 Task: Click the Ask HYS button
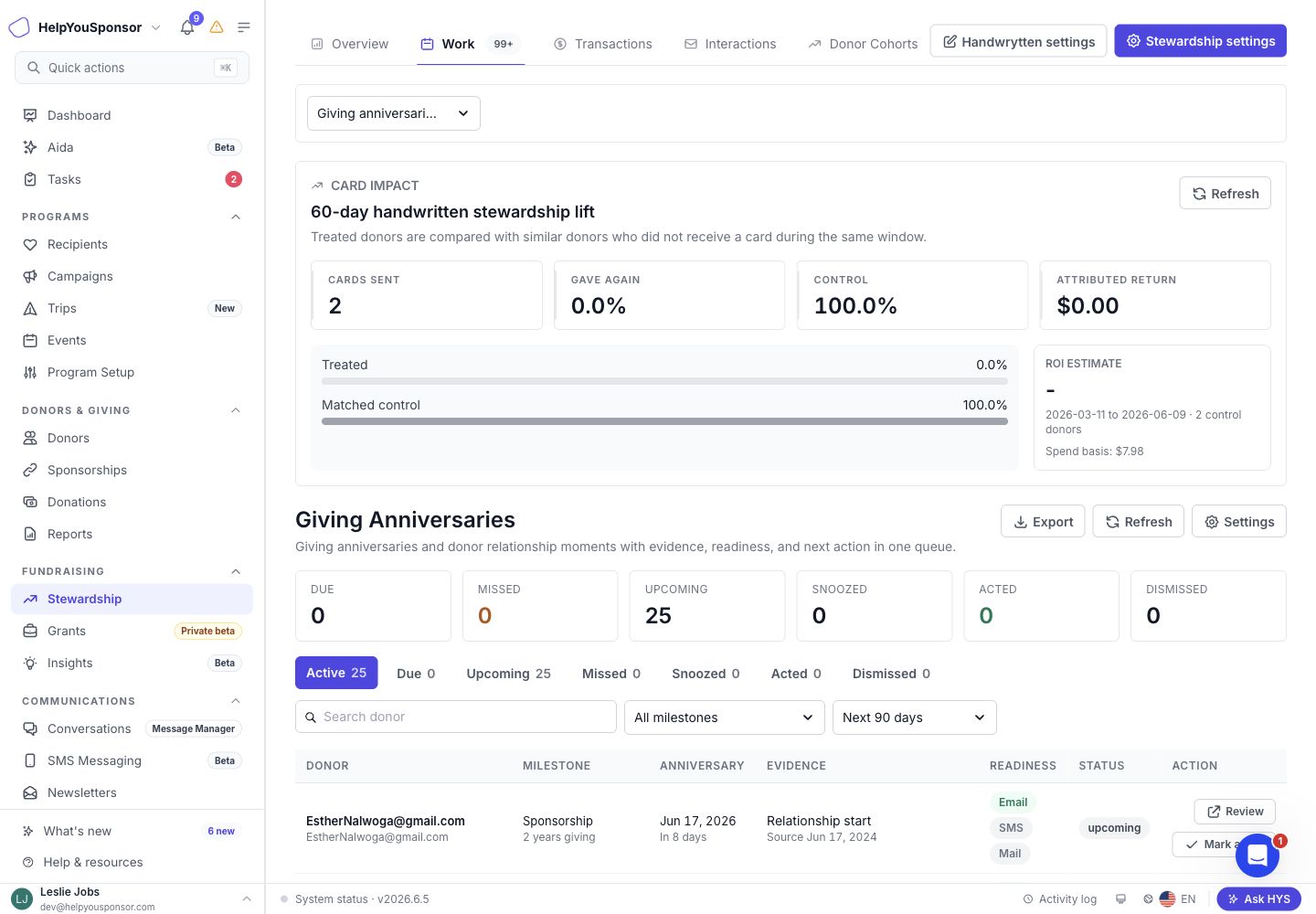[1258, 899]
